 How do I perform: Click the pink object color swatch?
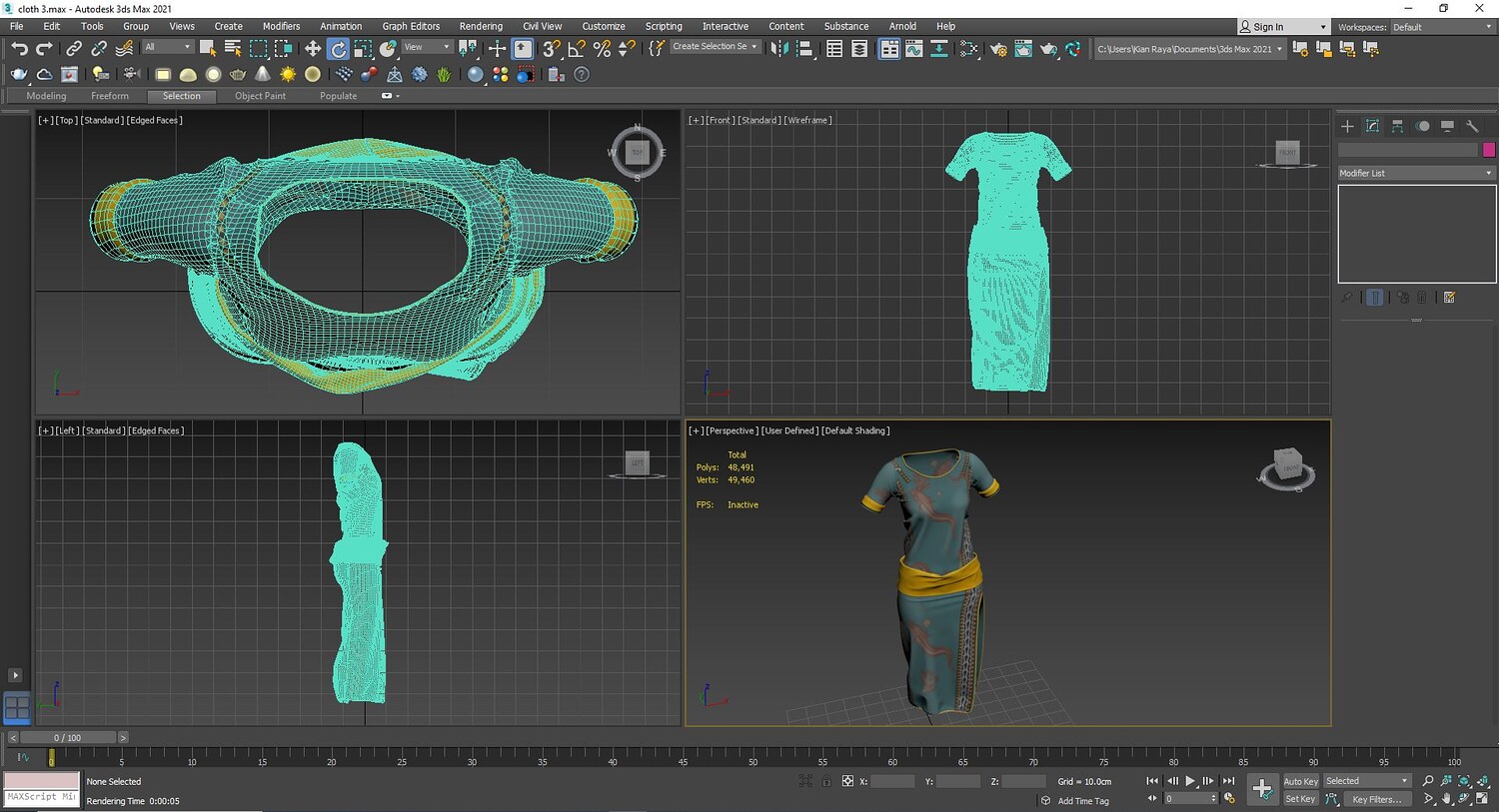point(1489,150)
